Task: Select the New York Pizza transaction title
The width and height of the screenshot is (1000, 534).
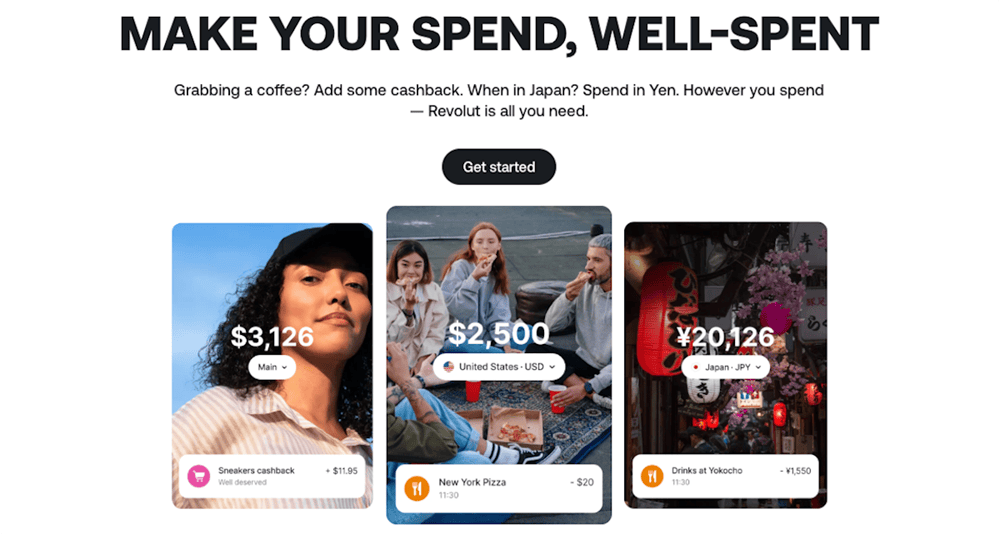Action: [x=472, y=482]
